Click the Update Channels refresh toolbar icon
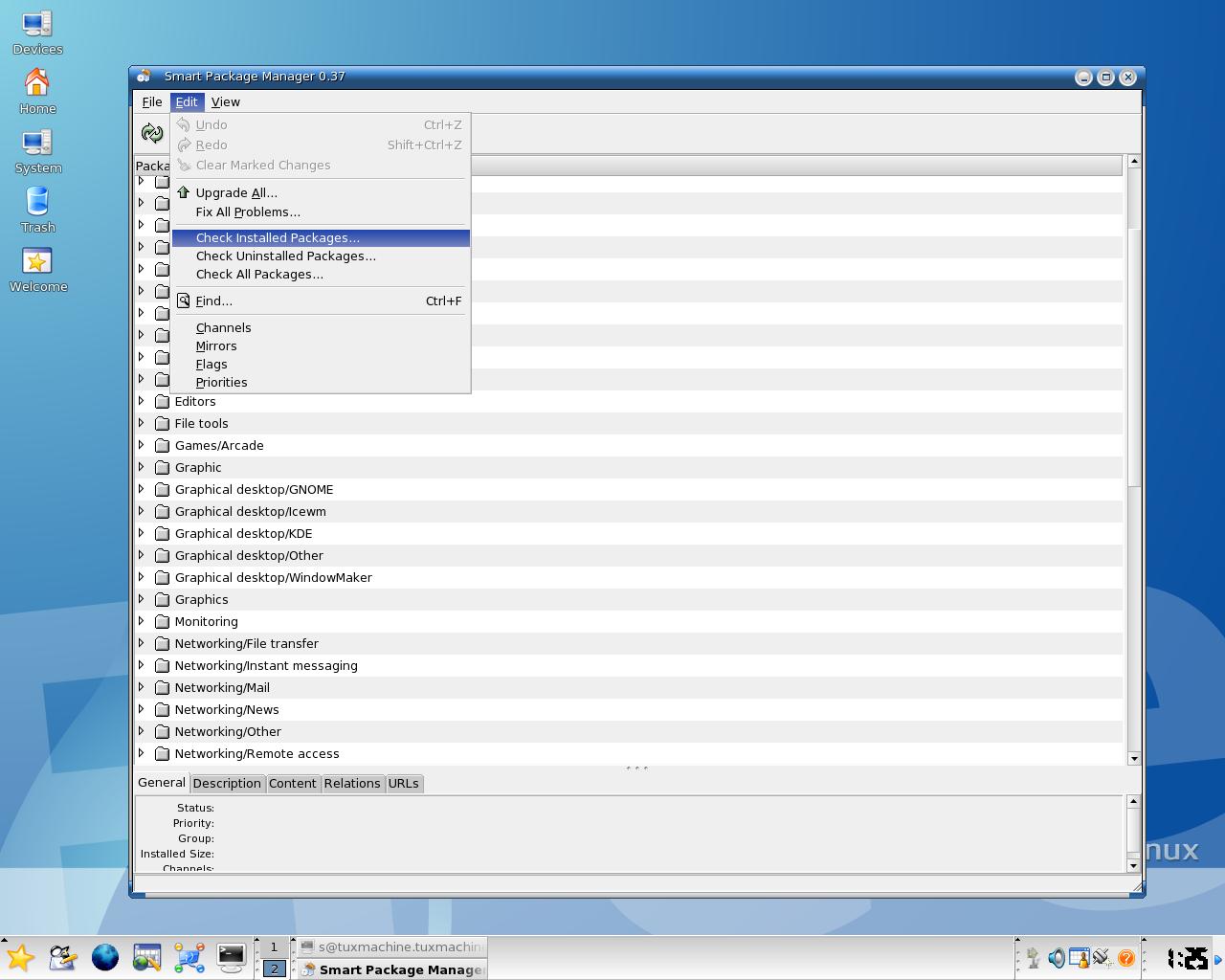Screen dimensions: 1225x980 pos(152,134)
